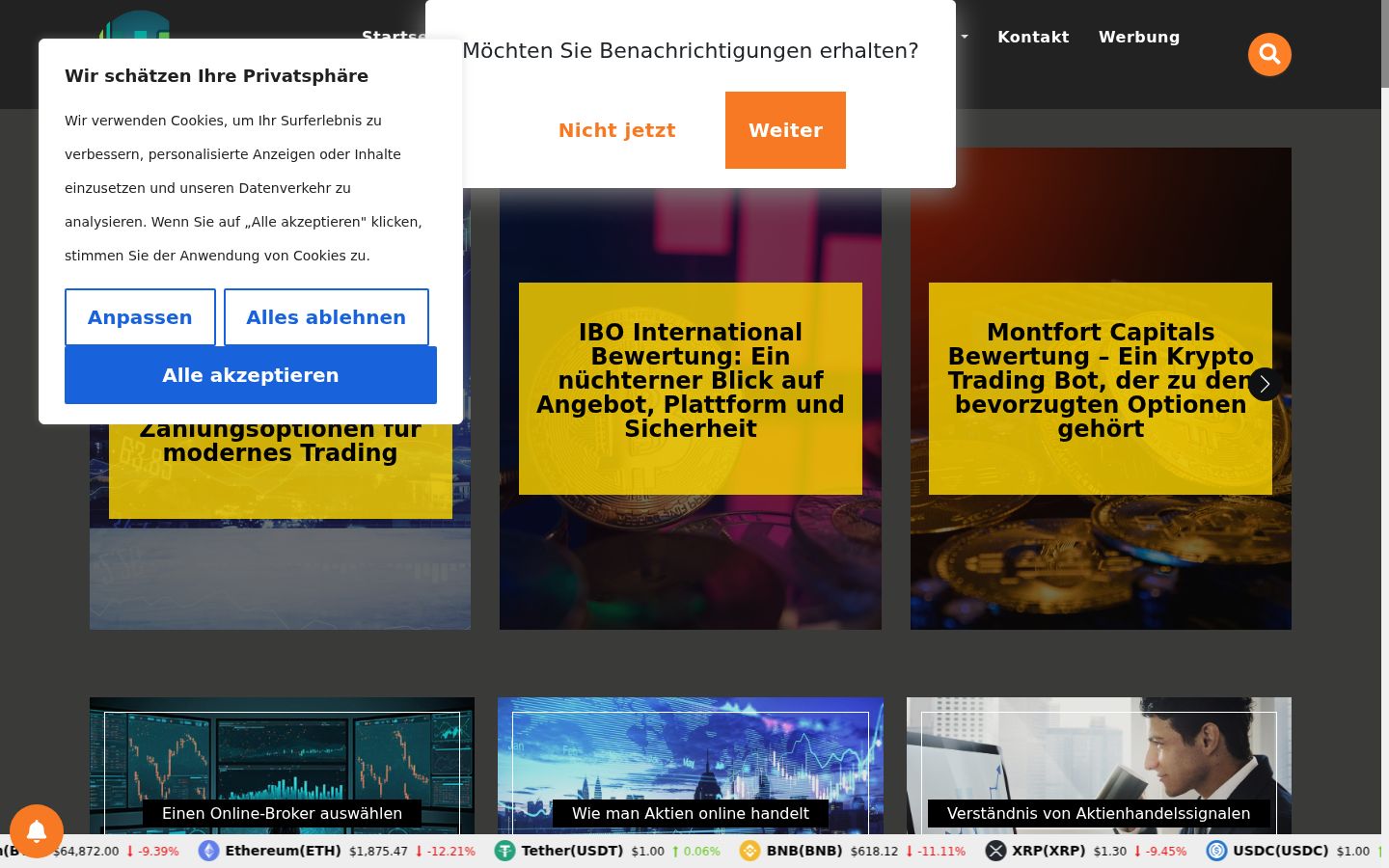Image resolution: width=1389 pixels, height=868 pixels.
Task: Click the USDC coin icon in ticker
Action: pos(1216,851)
